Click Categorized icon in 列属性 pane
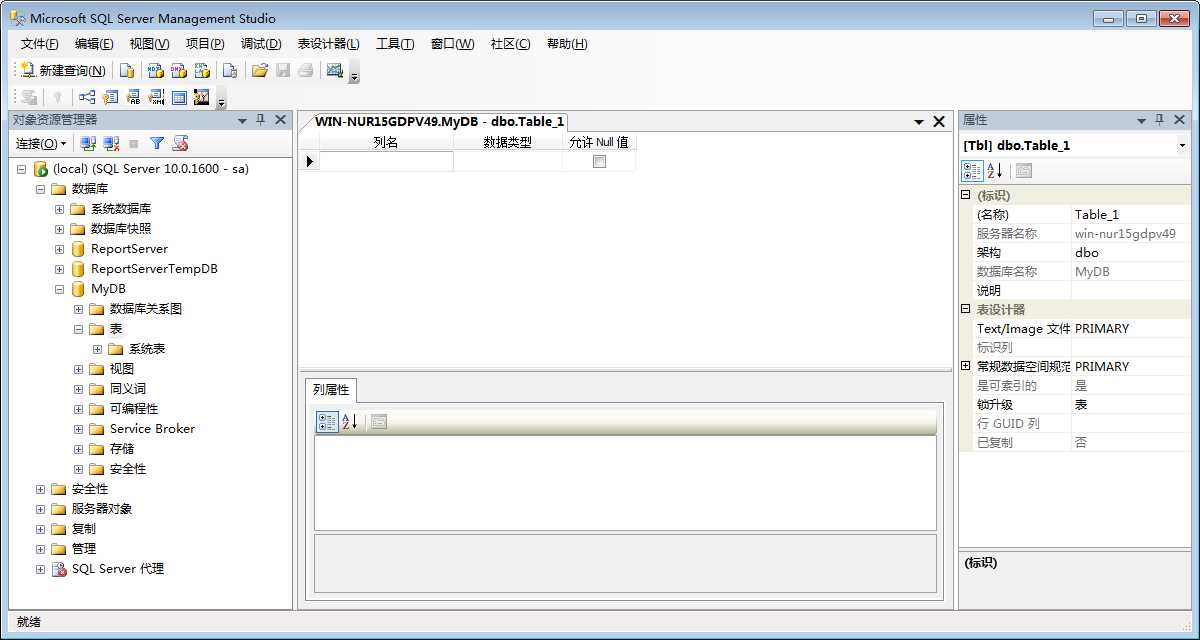Image resolution: width=1200 pixels, height=640 pixels. tap(327, 422)
